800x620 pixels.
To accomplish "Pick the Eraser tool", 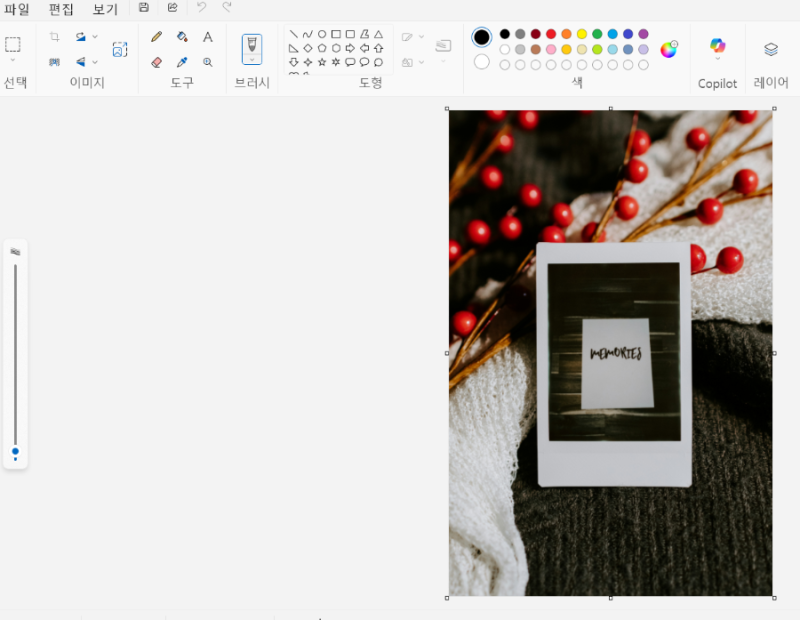I will click(x=157, y=62).
